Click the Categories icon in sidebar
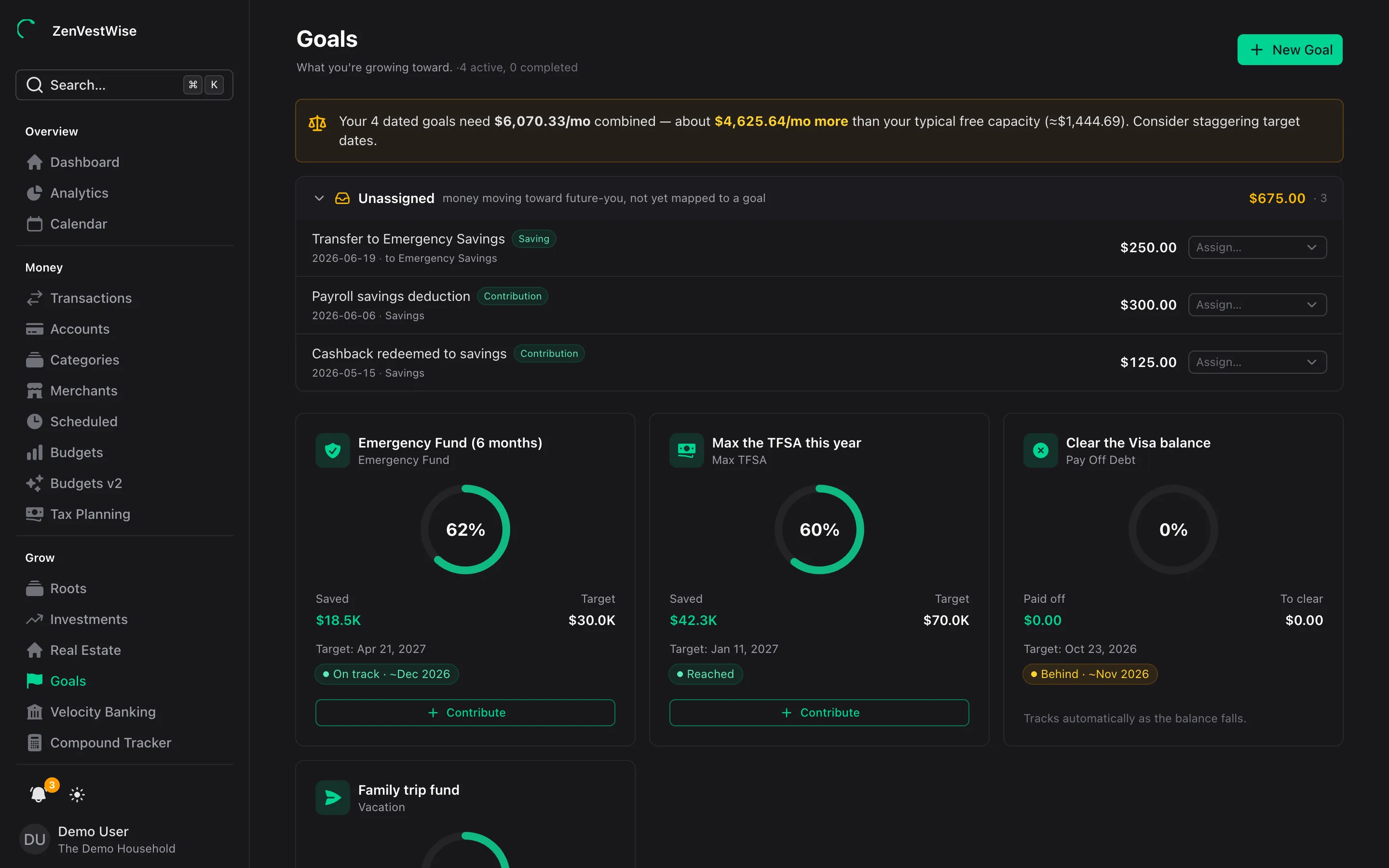Screen dimensions: 1389x868 [x=34, y=360]
